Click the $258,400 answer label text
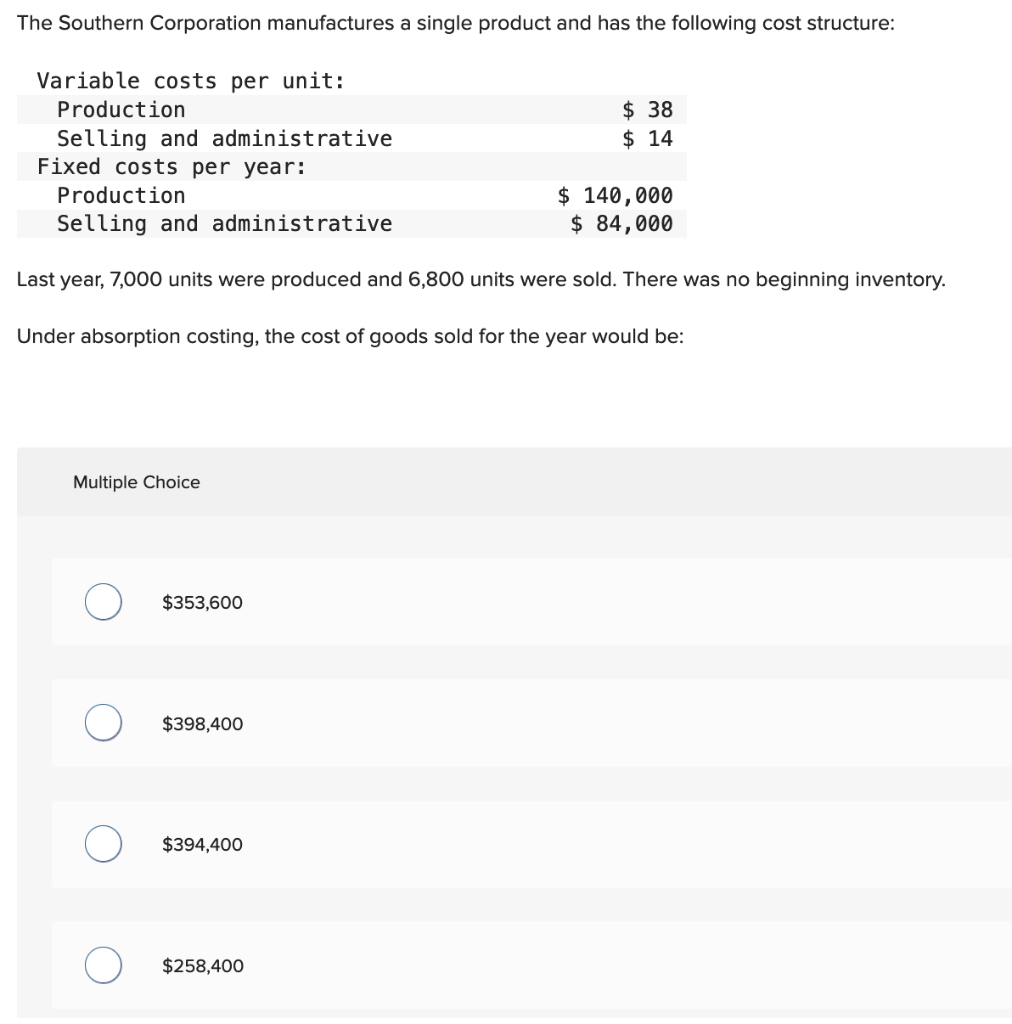The width and height of the screenshot is (1012, 1024). click(202, 966)
